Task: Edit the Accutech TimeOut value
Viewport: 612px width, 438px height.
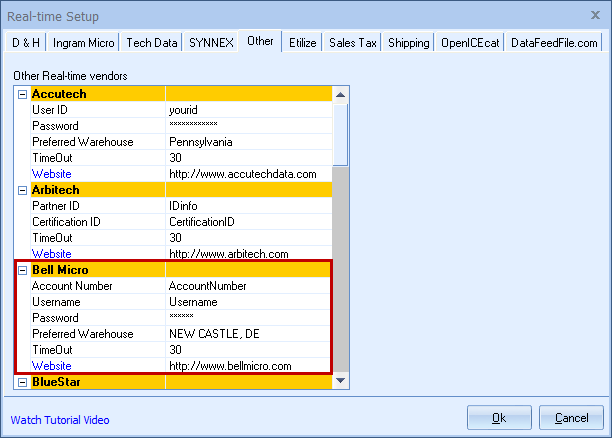Action: click(x=249, y=158)
